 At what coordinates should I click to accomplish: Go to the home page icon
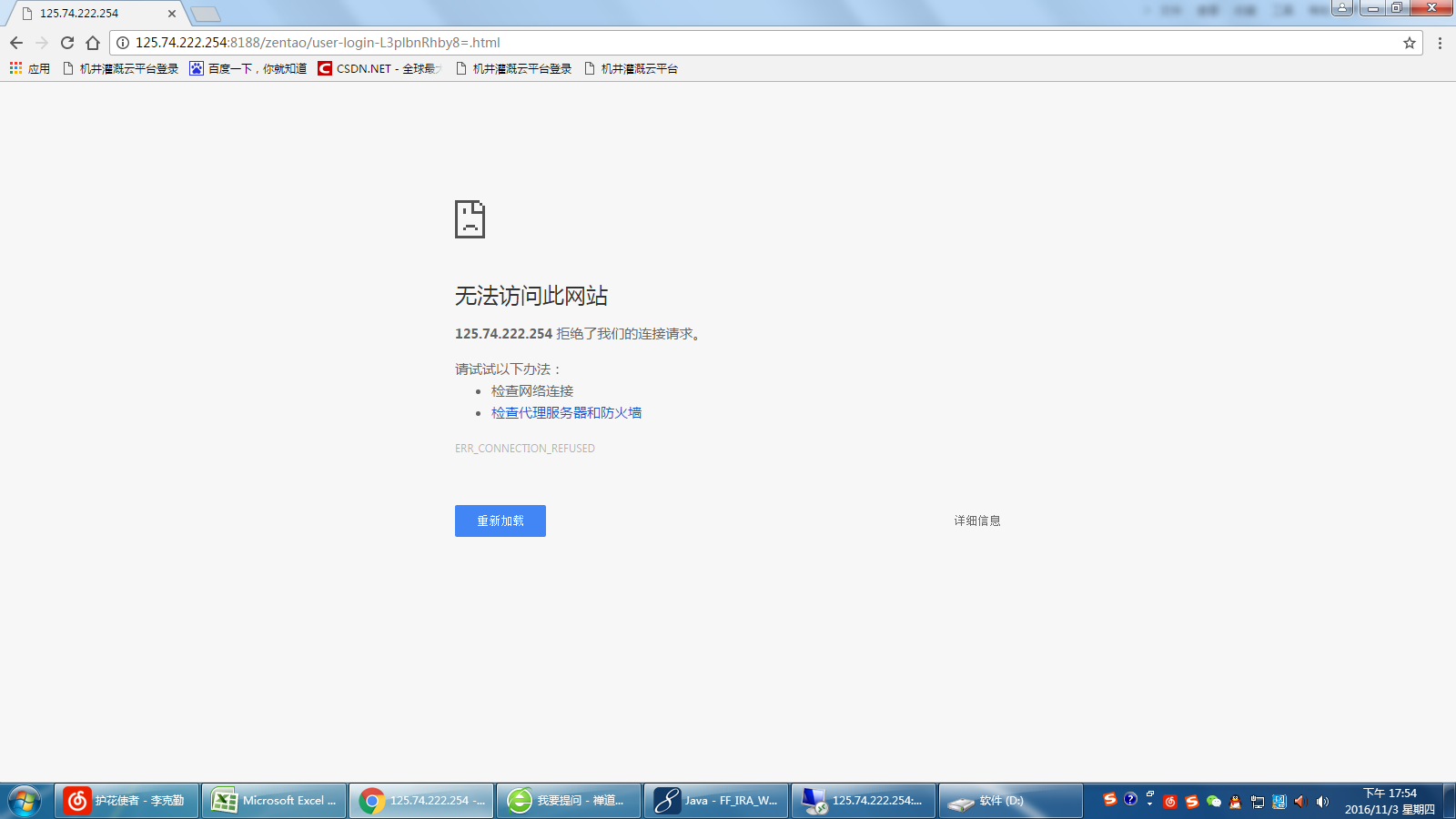(x=93, y=43)
